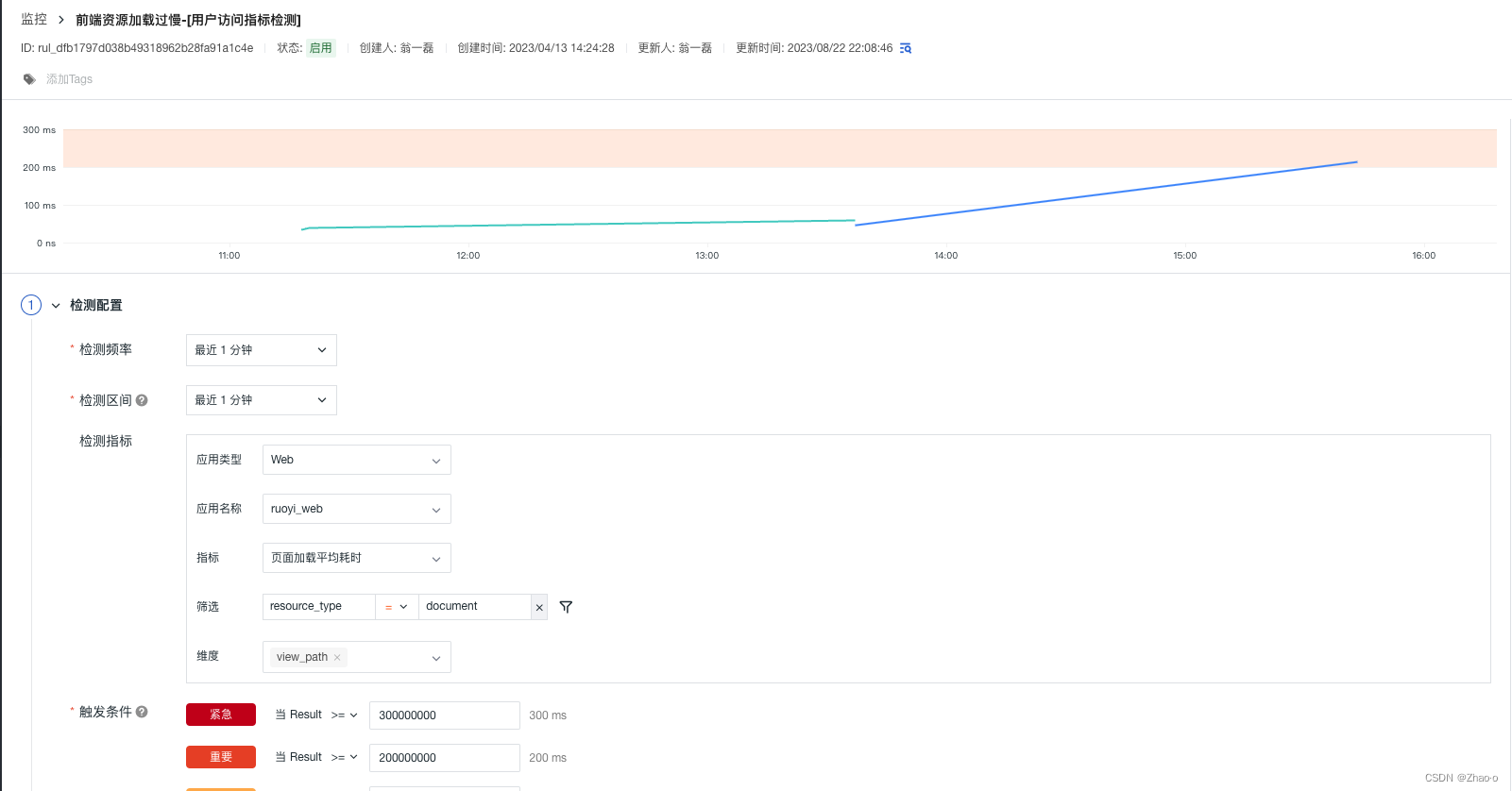Image resolution: width=1512 pixels, height=791 pixels.
Task: Click the 紧急 severity button
Action: (x=221, y=715)
